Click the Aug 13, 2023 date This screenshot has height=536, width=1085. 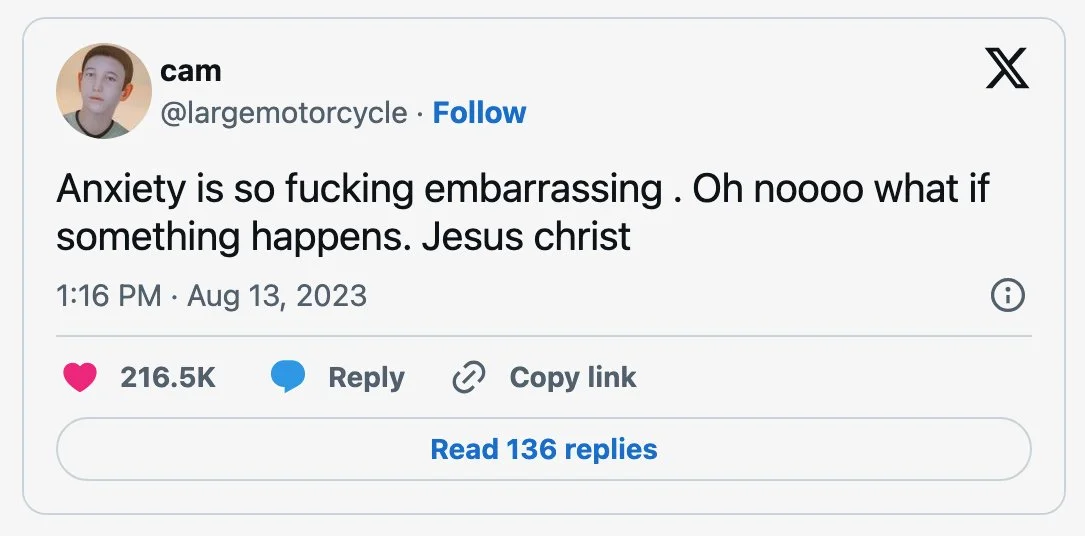click(x=277, y=296)
